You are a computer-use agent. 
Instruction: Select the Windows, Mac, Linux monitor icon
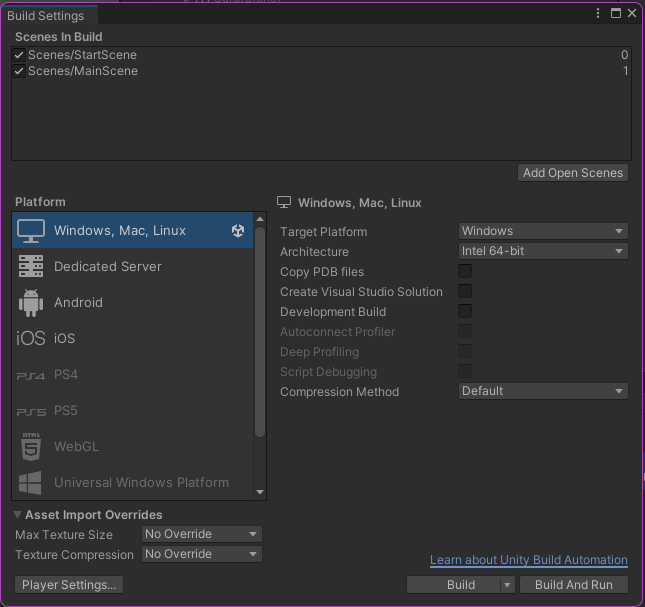point(31,231)
